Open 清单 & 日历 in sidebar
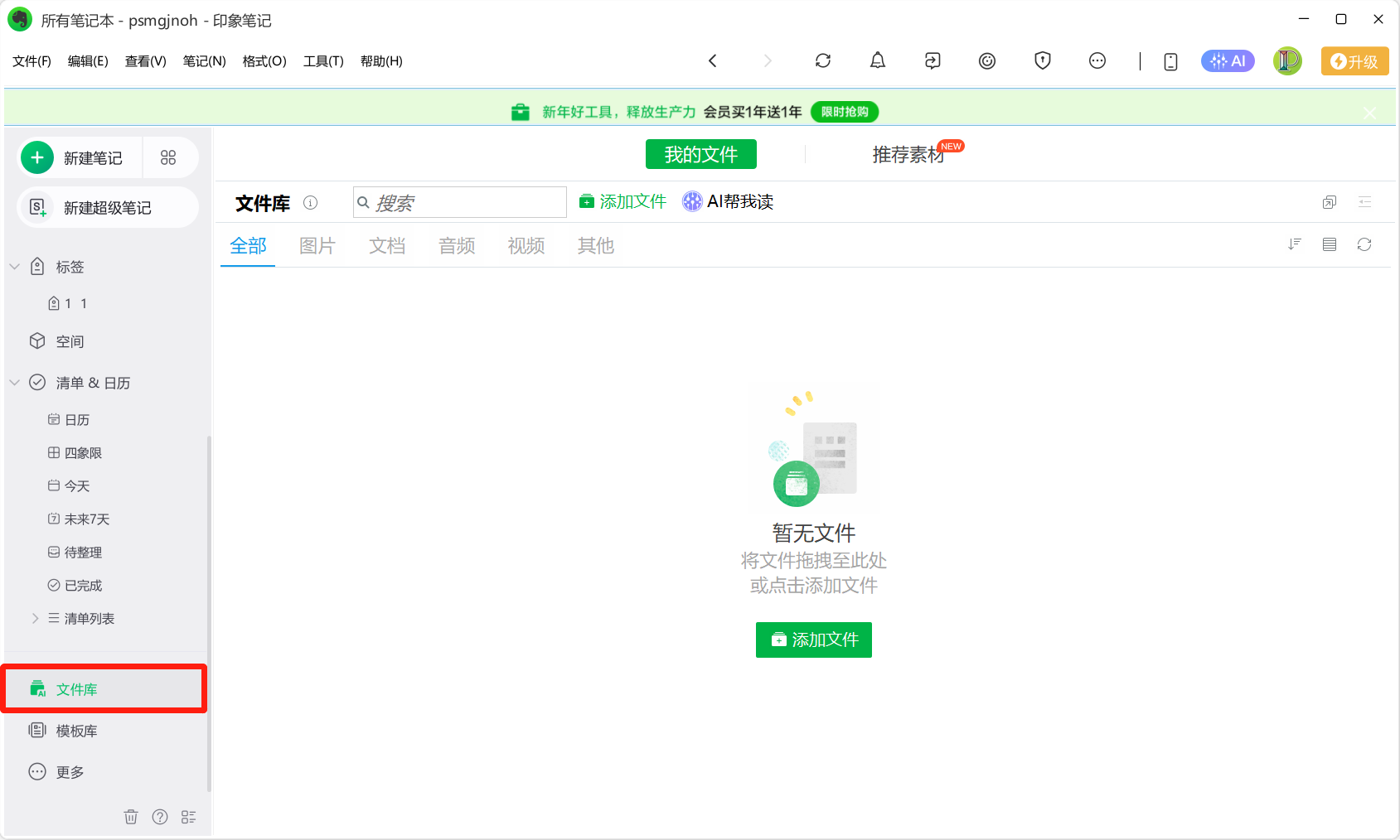 [x=93, y=383]
